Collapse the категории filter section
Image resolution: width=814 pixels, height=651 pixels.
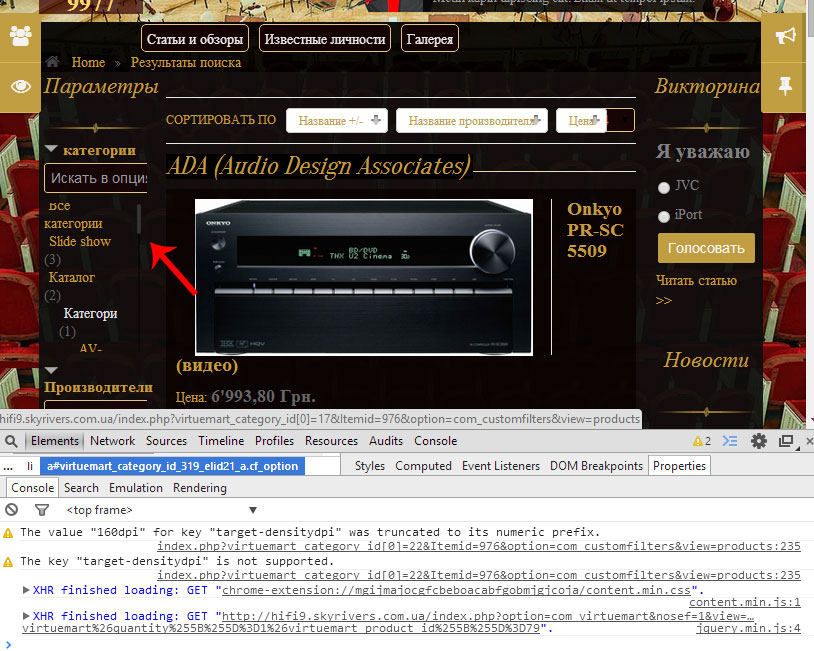pyautogui.click(x=51, y=148)
